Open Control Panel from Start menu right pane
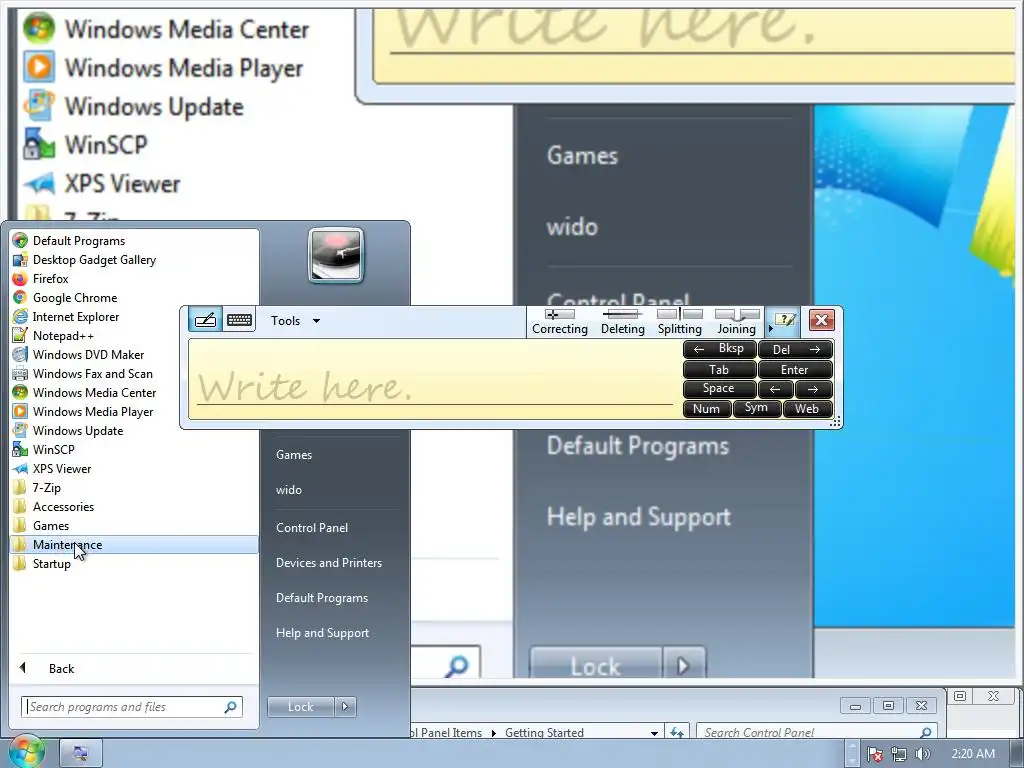1024x768 pixels. [x=312, y=528]
